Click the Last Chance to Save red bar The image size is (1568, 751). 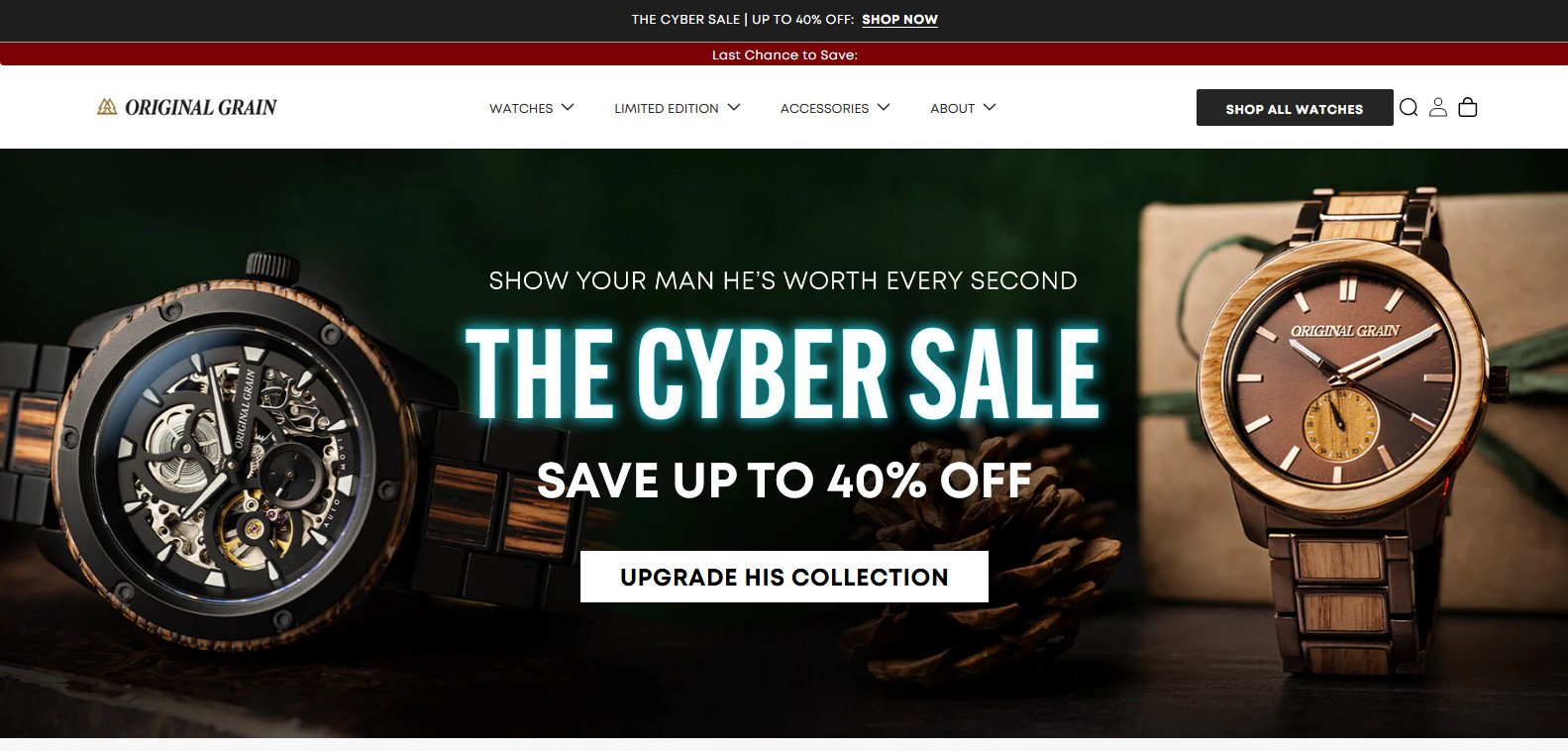click(784, 54)
